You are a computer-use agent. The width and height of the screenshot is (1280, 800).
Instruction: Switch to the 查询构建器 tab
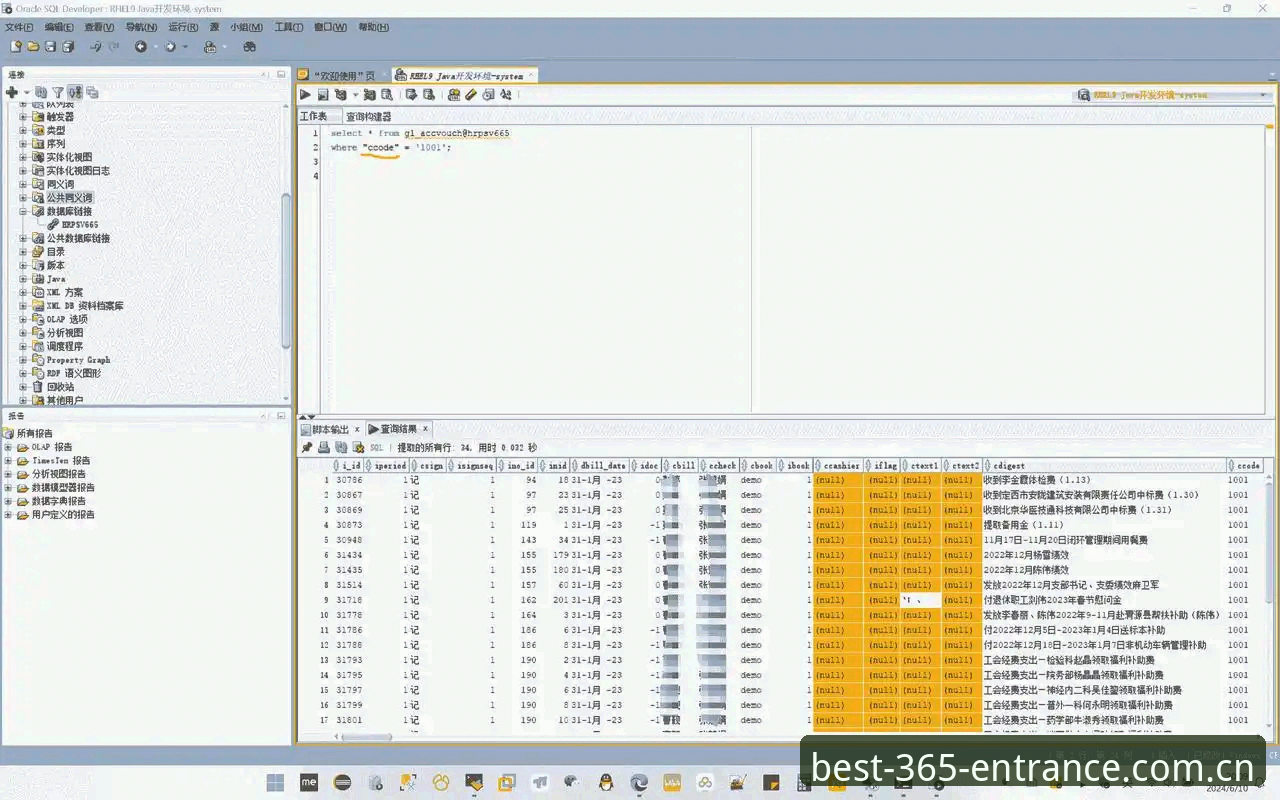click(369, 117)
